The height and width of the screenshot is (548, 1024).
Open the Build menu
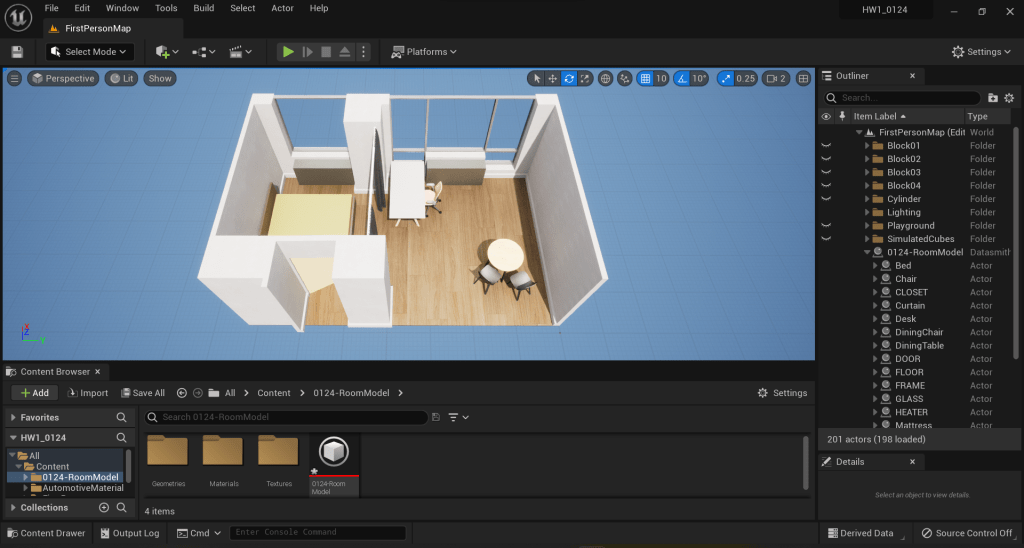[204, 8]
